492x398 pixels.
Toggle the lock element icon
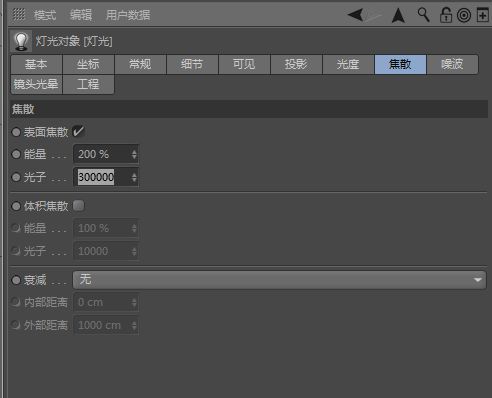(446, 15)
